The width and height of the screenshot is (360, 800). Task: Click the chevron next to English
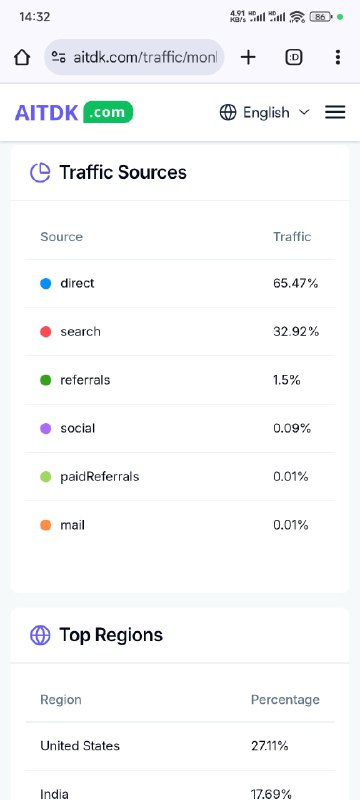(304, 112)
